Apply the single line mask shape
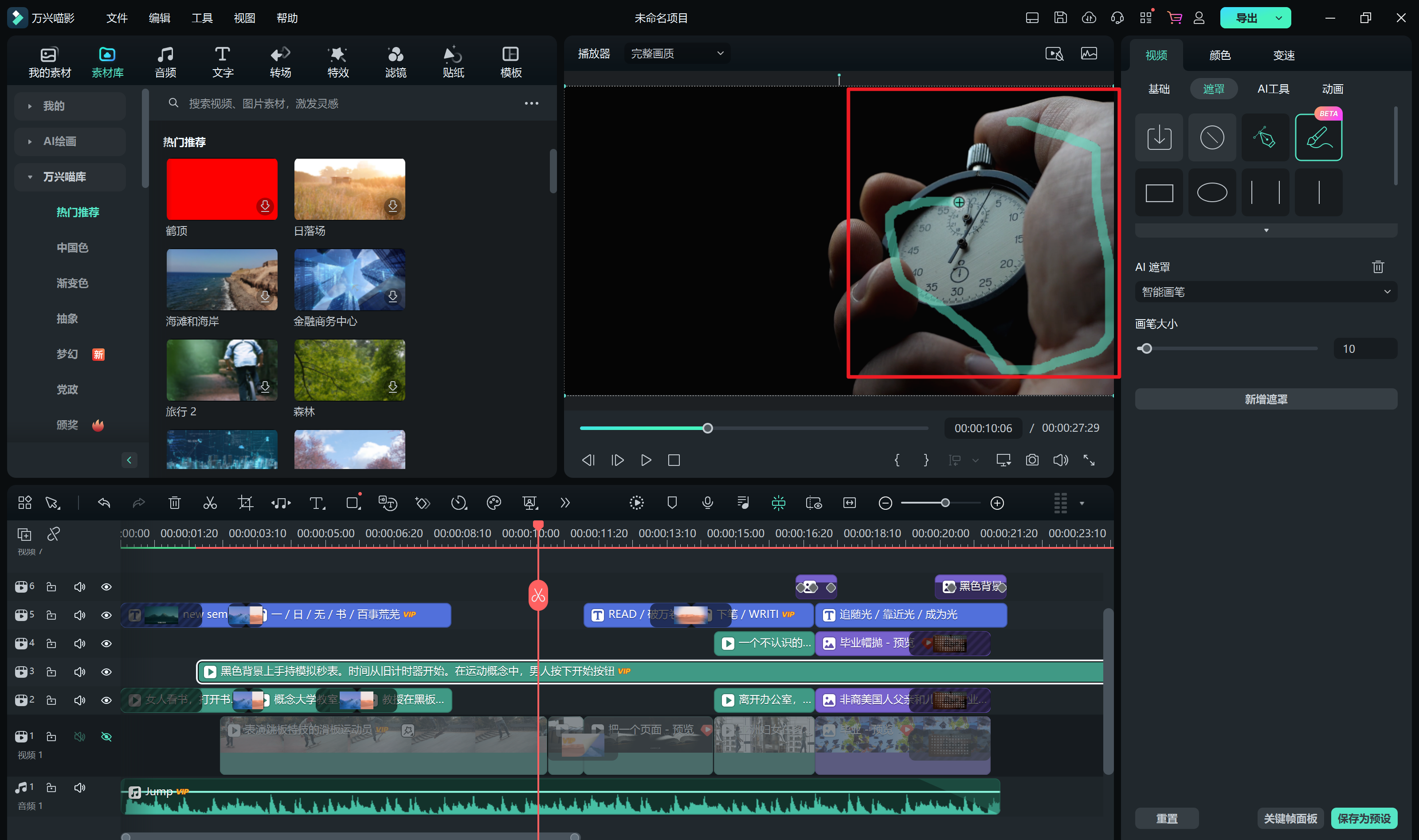Image resolution: width=1419 pixels, height=840 pixels. pos(1318,192)
